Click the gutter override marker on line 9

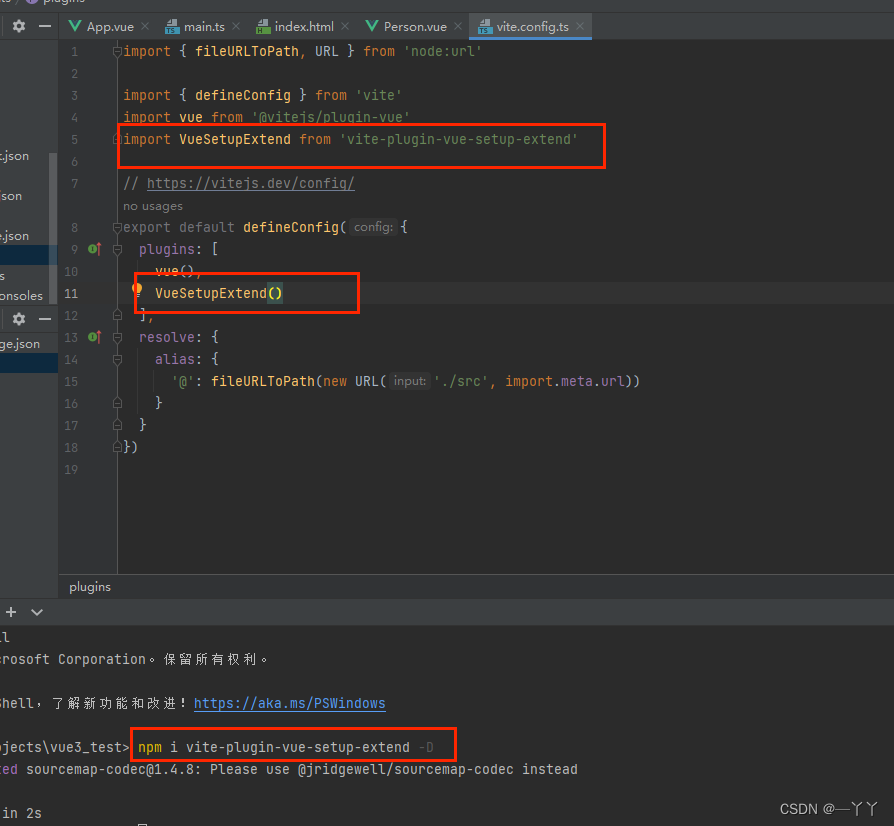[x=95, y=249]
